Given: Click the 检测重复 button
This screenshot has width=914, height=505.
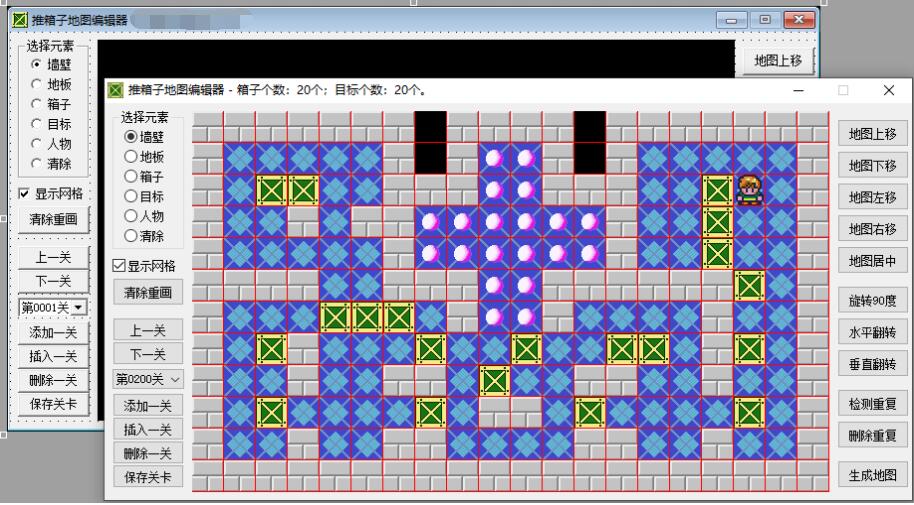Looking at the screenshot, I should (871, 405).
